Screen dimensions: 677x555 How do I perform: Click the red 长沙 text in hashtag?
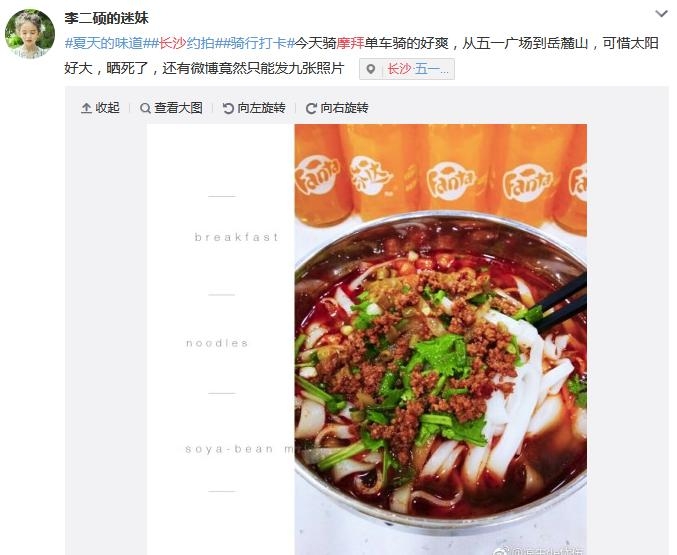172,43
